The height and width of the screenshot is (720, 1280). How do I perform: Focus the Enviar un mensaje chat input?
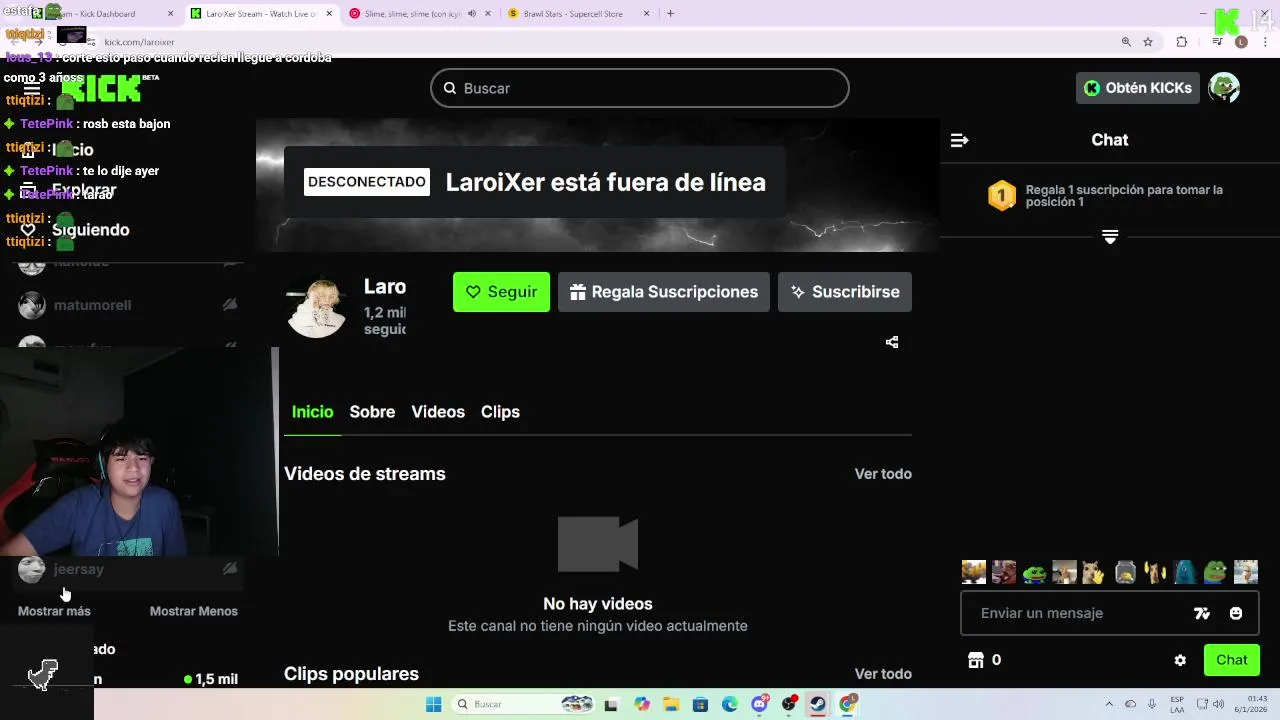(x=1110, y=613)
